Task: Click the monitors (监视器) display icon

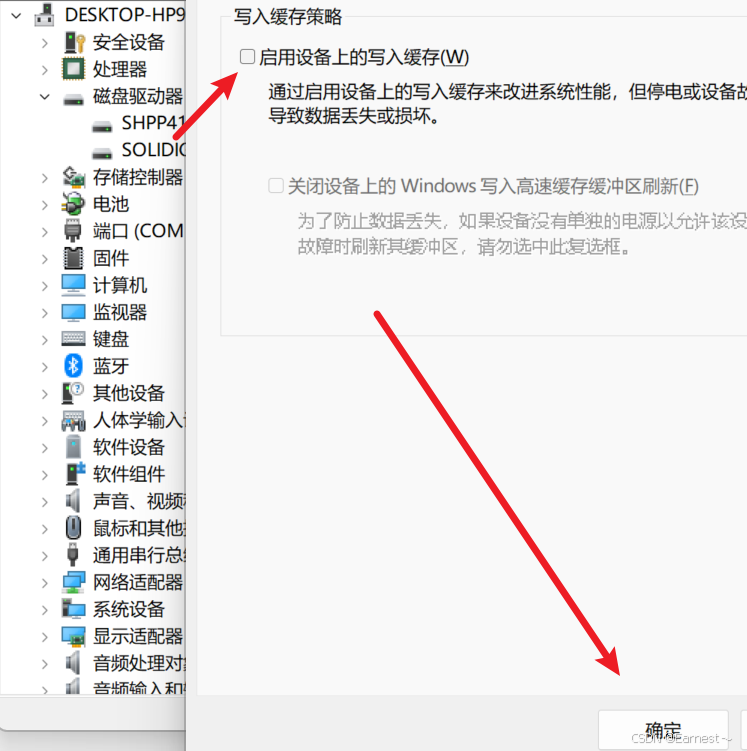Action: (x=73, y=312)
